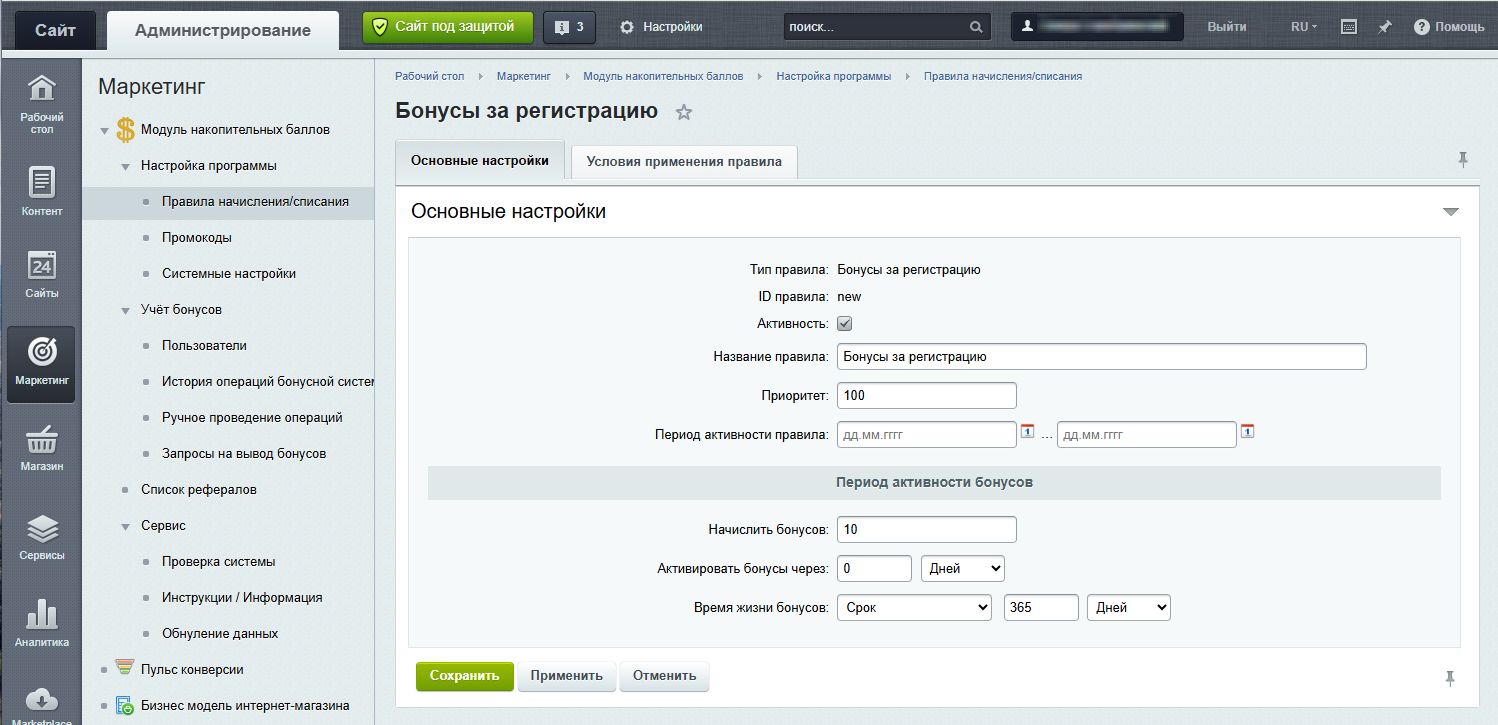This screenshot has height=725, width=1498.
Task: Open the RU language dropdown
Action: pyautogui.click(x=1304, y=27)
